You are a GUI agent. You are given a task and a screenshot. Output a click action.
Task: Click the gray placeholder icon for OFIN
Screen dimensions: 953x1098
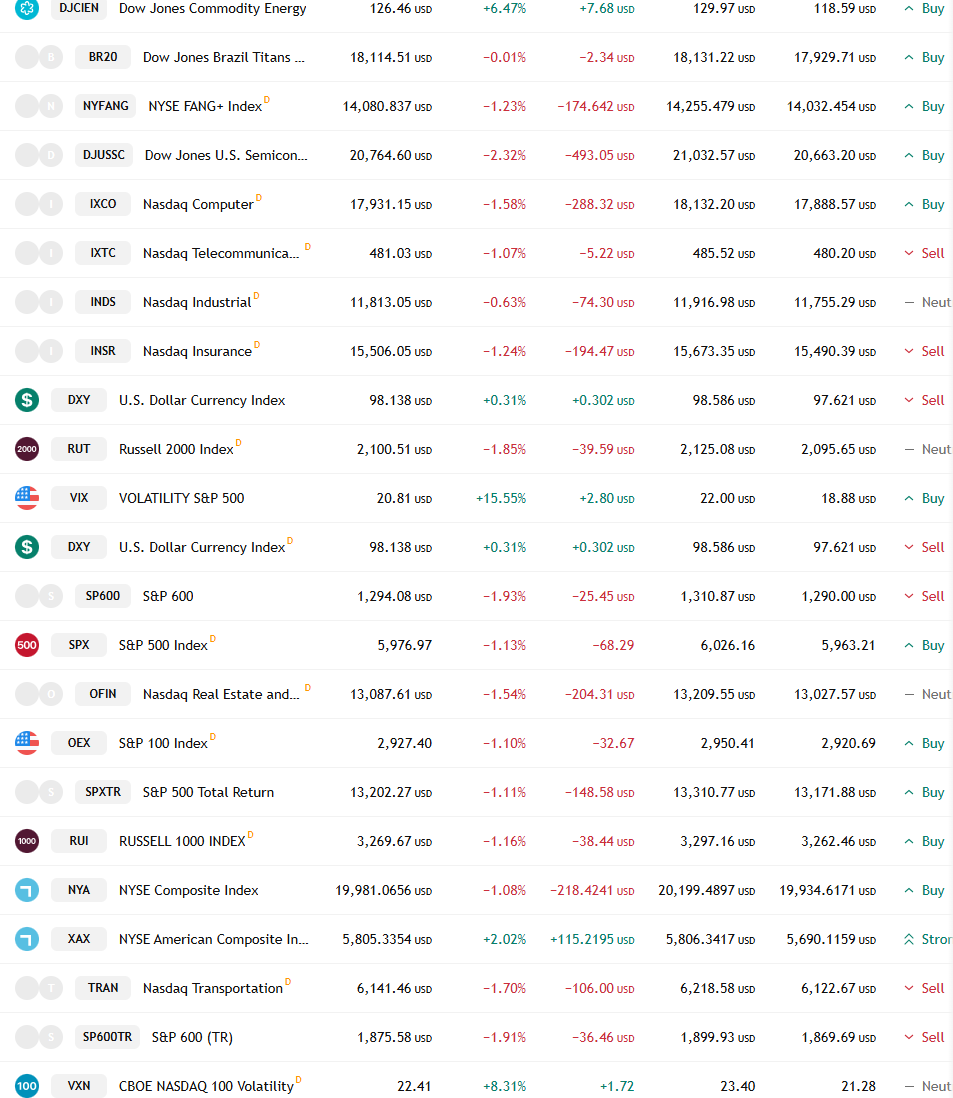tap(39, 694)
